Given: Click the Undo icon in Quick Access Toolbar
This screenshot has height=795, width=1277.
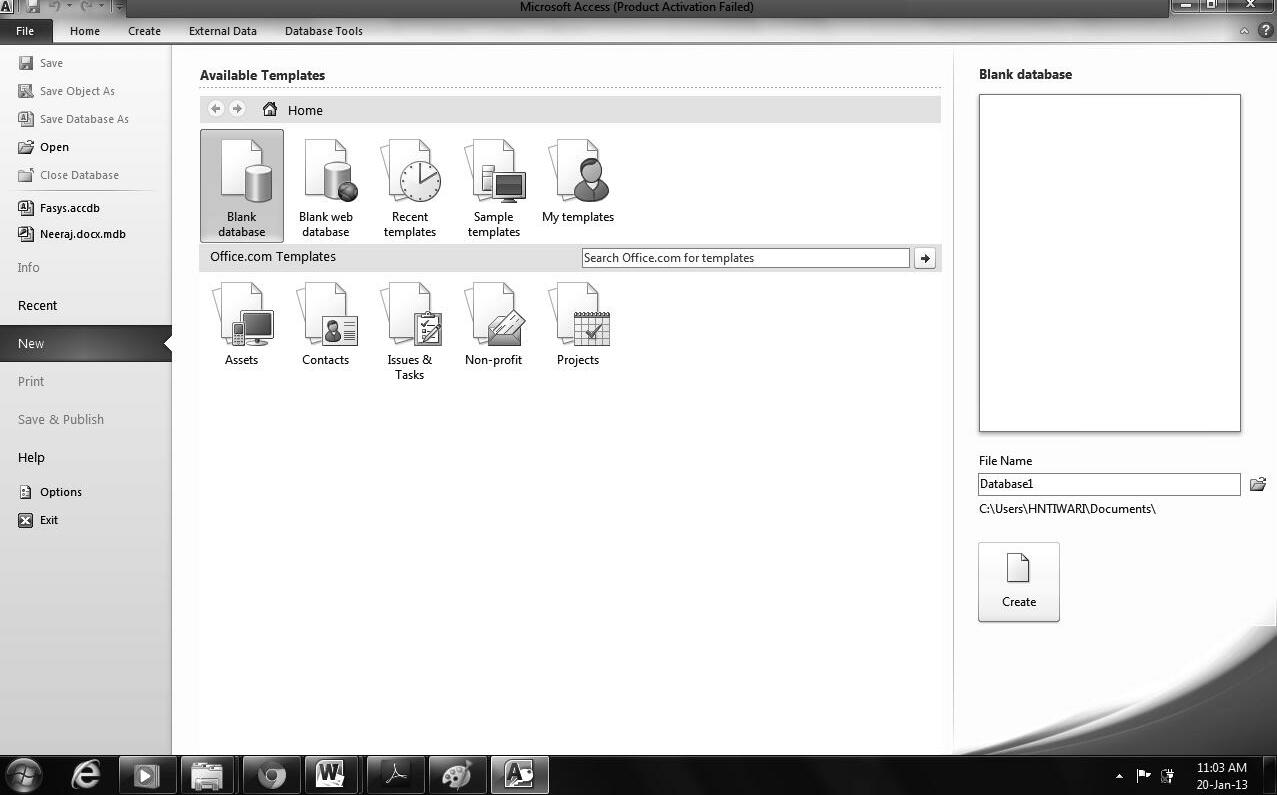Looking at the screenshot, I should pyautogui.click(x=54, y=7).
